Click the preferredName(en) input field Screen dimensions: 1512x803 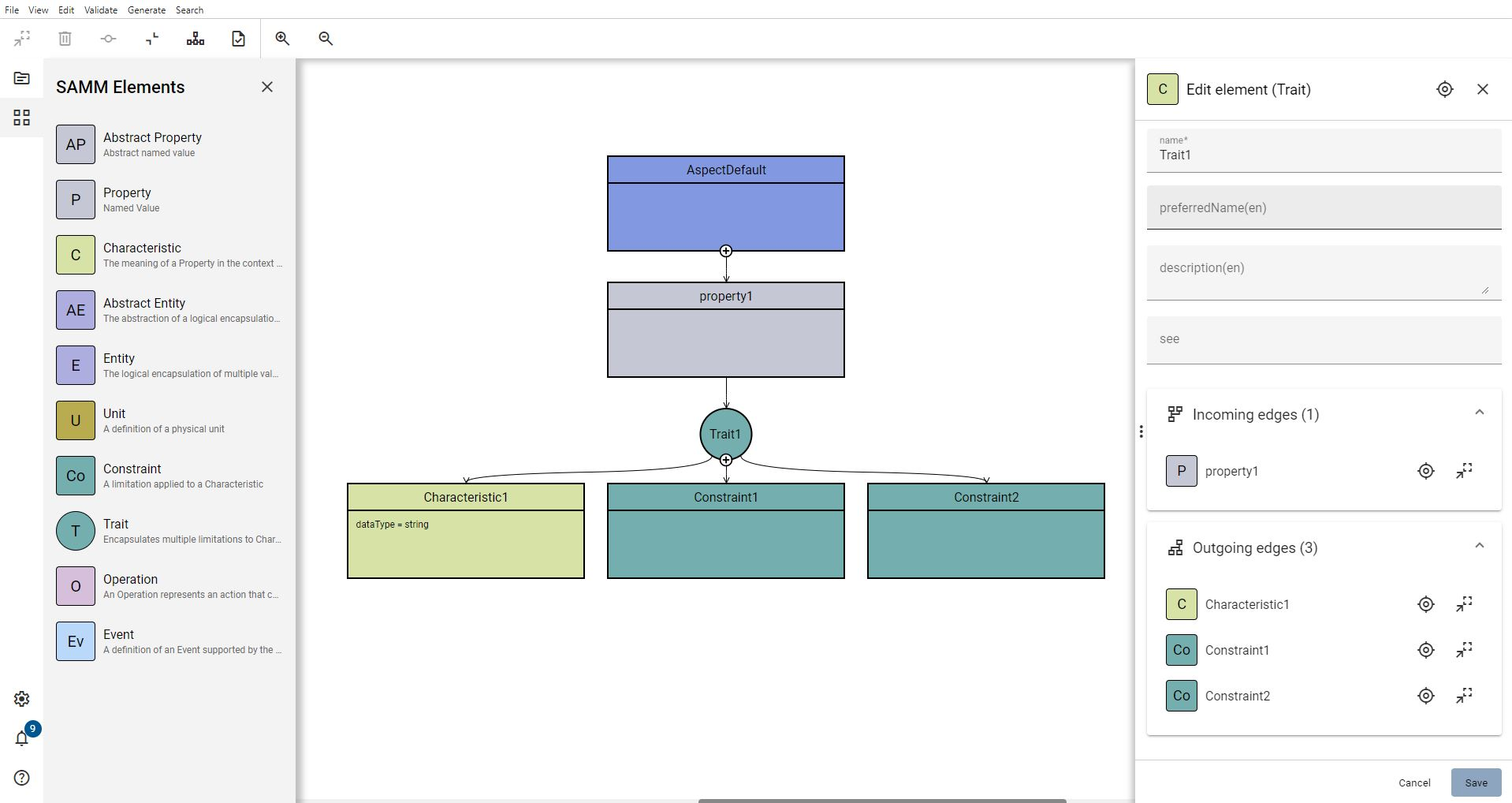(1324, 208)
